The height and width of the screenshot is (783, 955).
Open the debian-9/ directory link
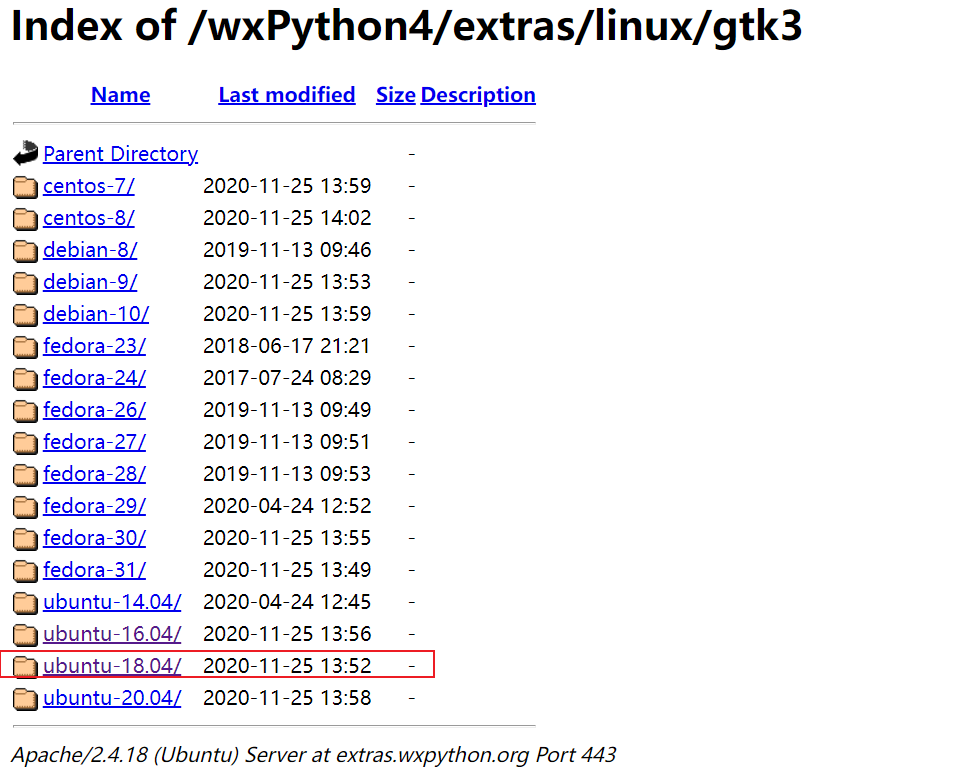[x=90, y=282]
